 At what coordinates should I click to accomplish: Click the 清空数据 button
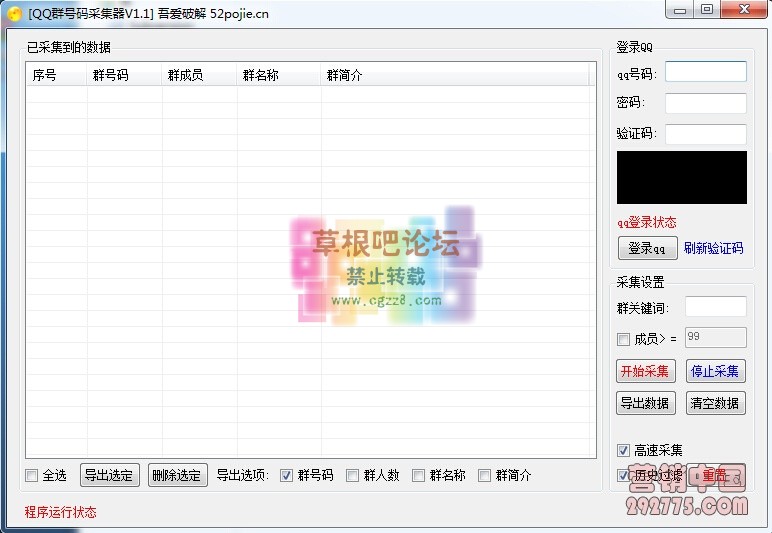[x=716, y=403]
